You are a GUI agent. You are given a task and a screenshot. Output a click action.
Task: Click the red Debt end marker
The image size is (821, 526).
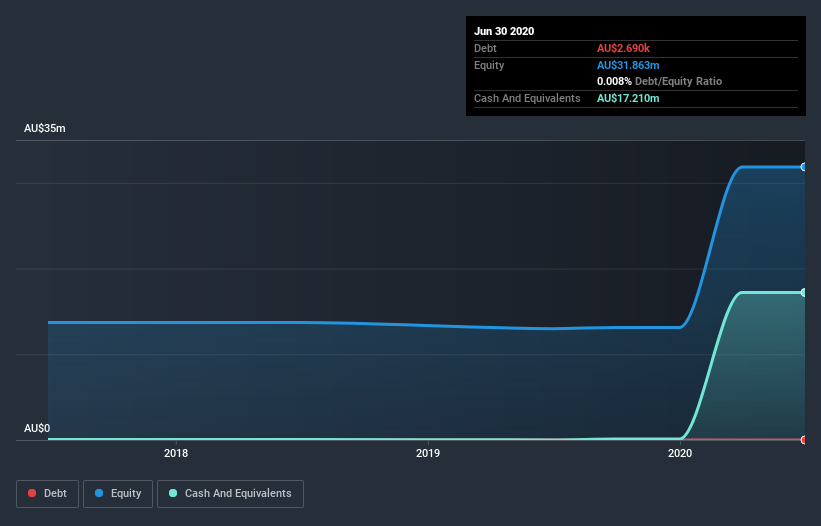click(x=804, y=440)
